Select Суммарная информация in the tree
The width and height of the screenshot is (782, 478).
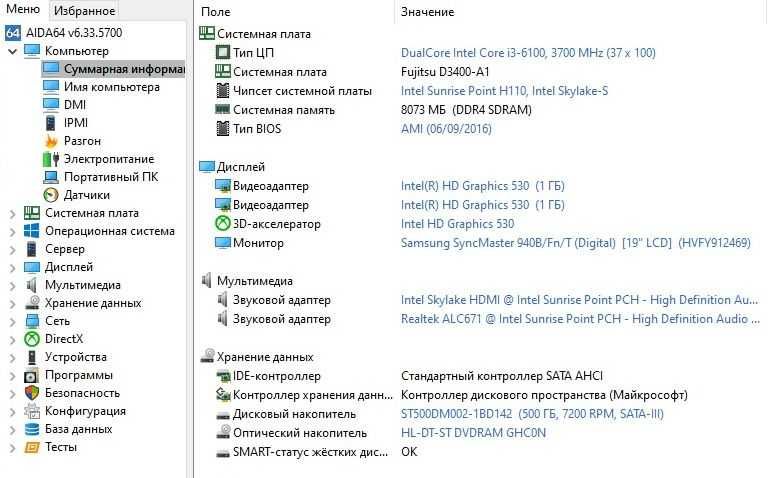point(113,69)
